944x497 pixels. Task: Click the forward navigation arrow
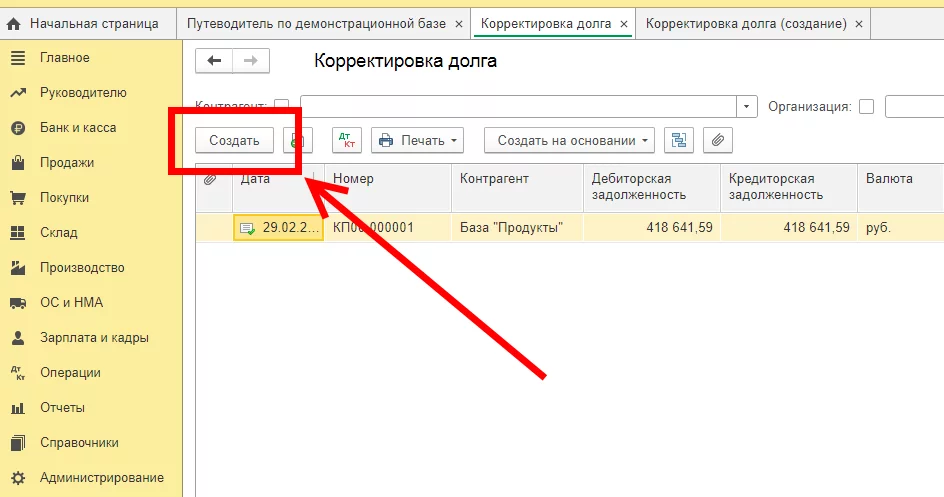pos(250,61)
